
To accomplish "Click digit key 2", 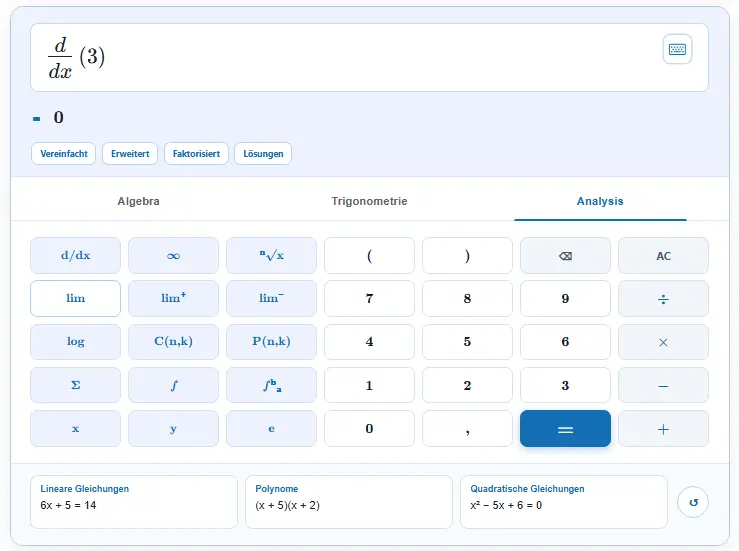I will (467, 385).
